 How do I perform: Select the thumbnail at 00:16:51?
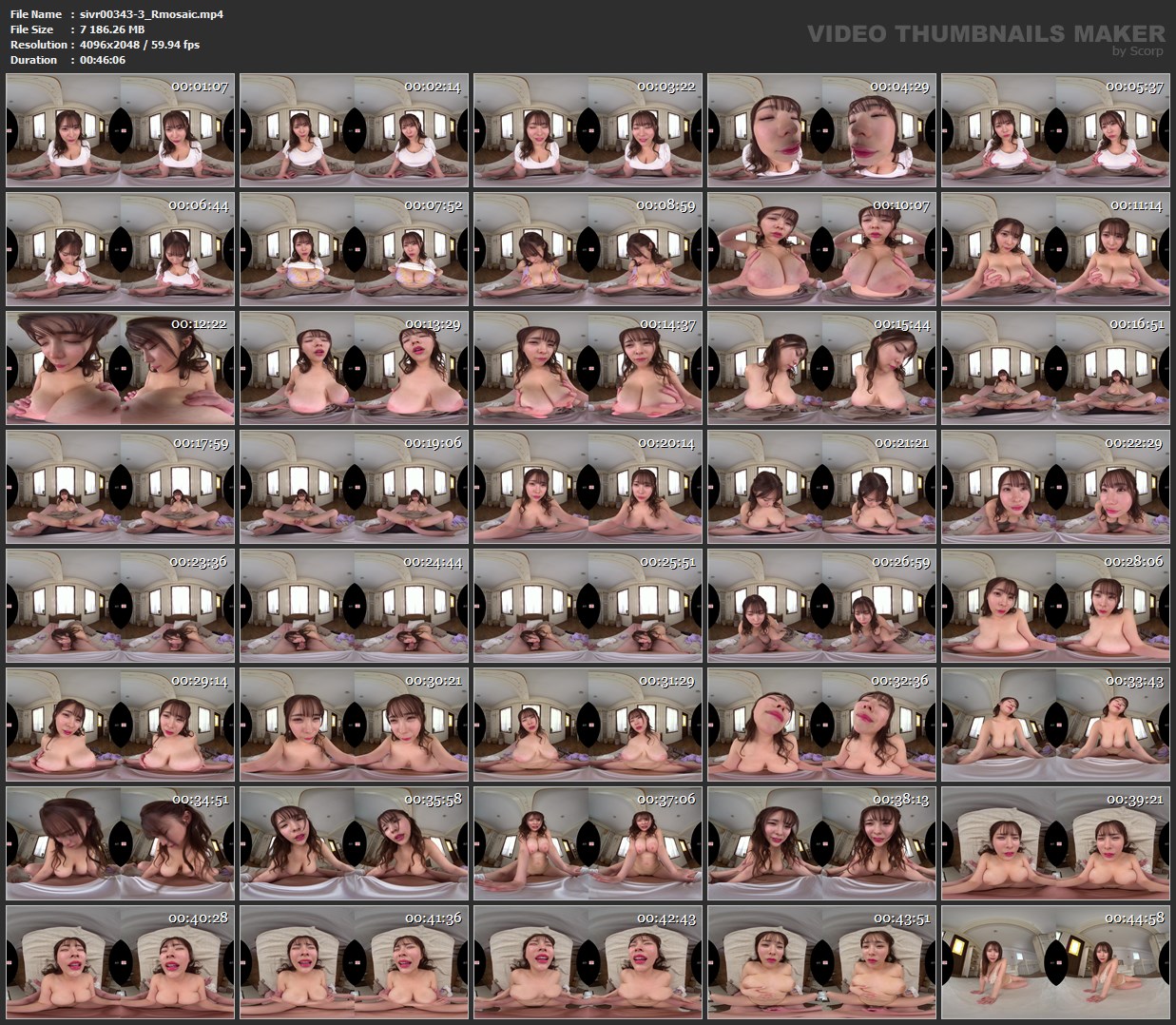click(1054, 368)
